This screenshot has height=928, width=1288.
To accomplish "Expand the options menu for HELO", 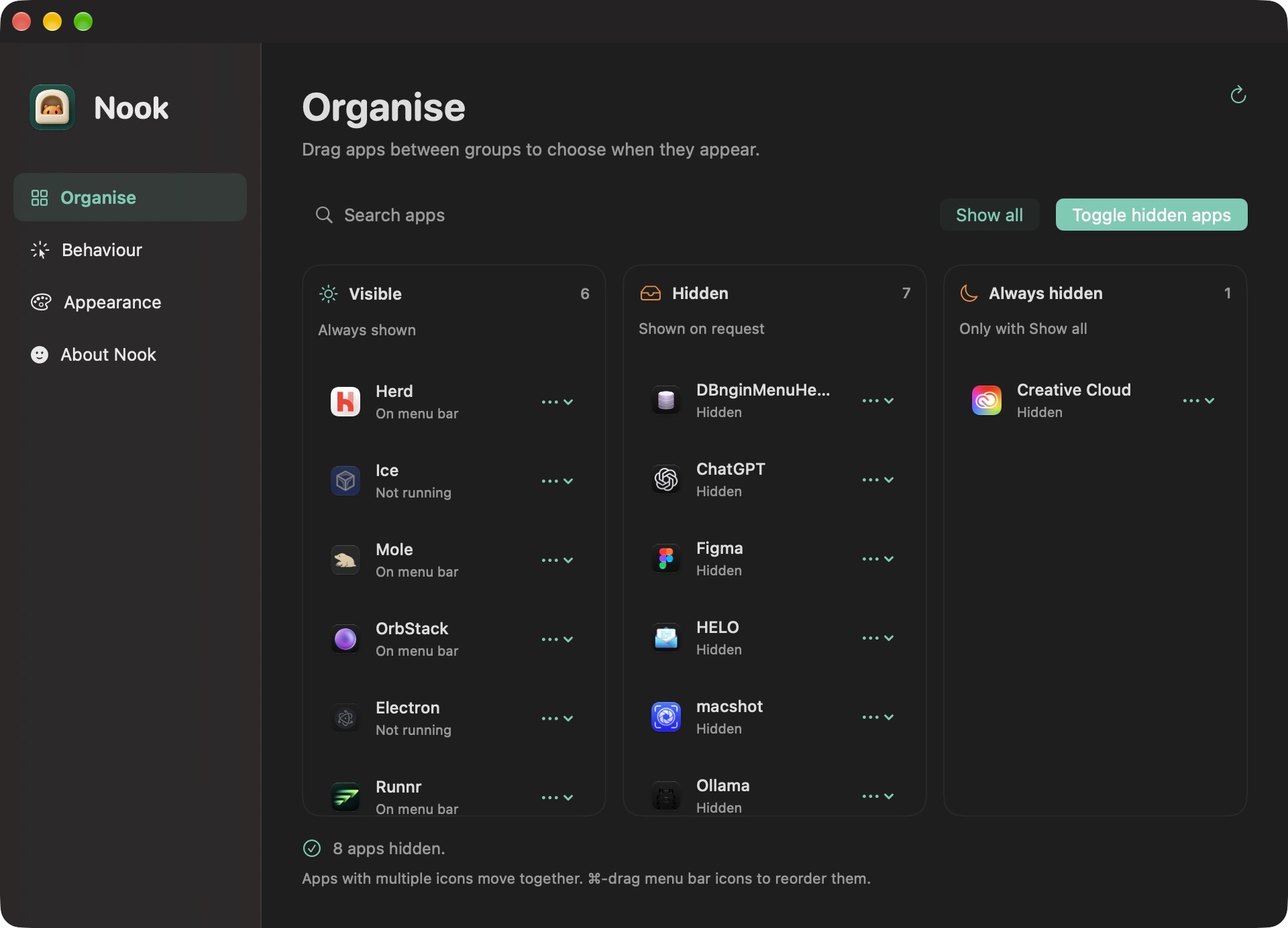I will coord(878,638).
